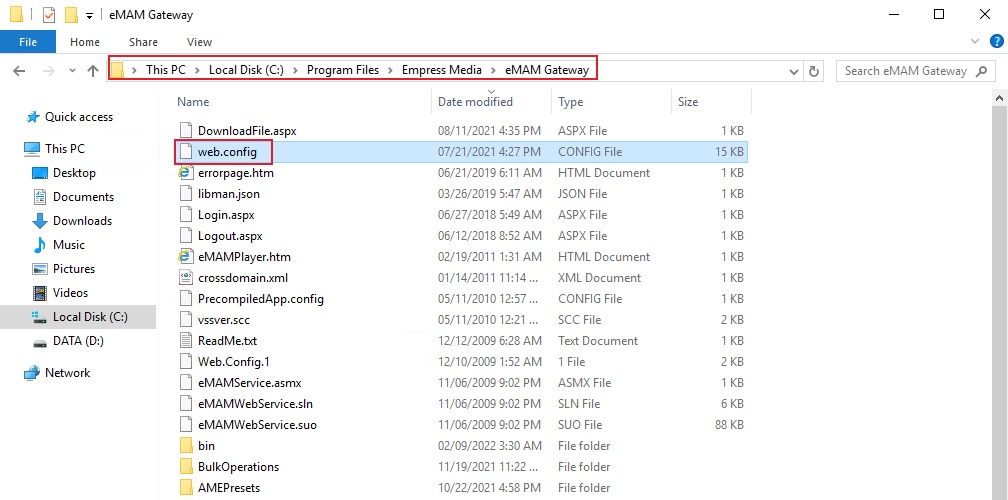Screen dimensions: 1008x500
Task: Click the vertical scrollbar up arrow
Action: (x=1000, y=98)
